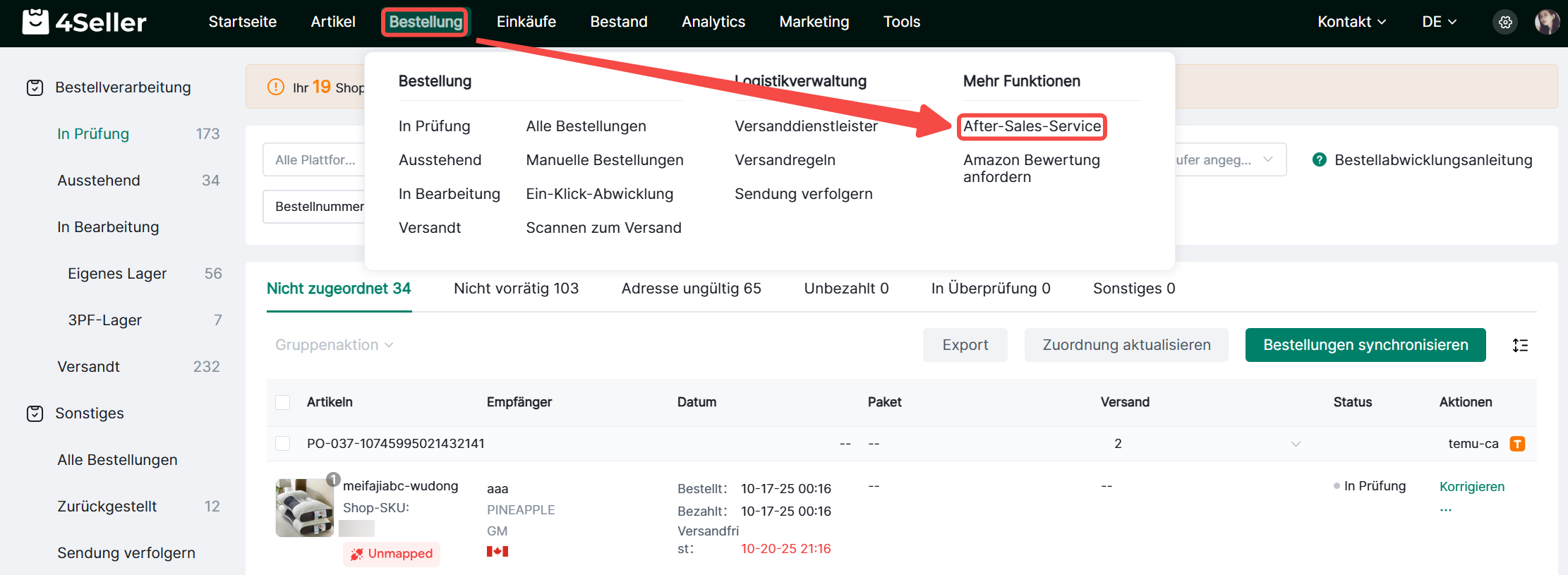
Task: Click the 4Seller logo icon
Action: coord(35,22)
